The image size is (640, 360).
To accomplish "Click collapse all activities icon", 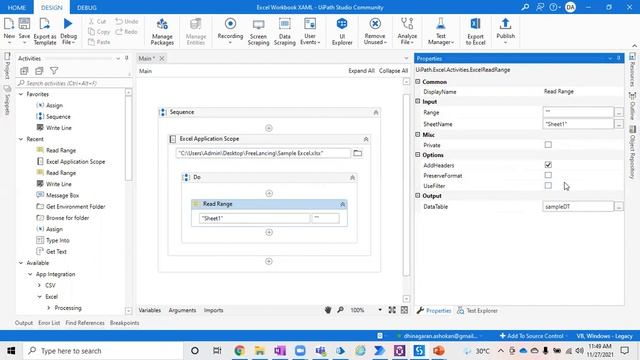I will 39,71.
